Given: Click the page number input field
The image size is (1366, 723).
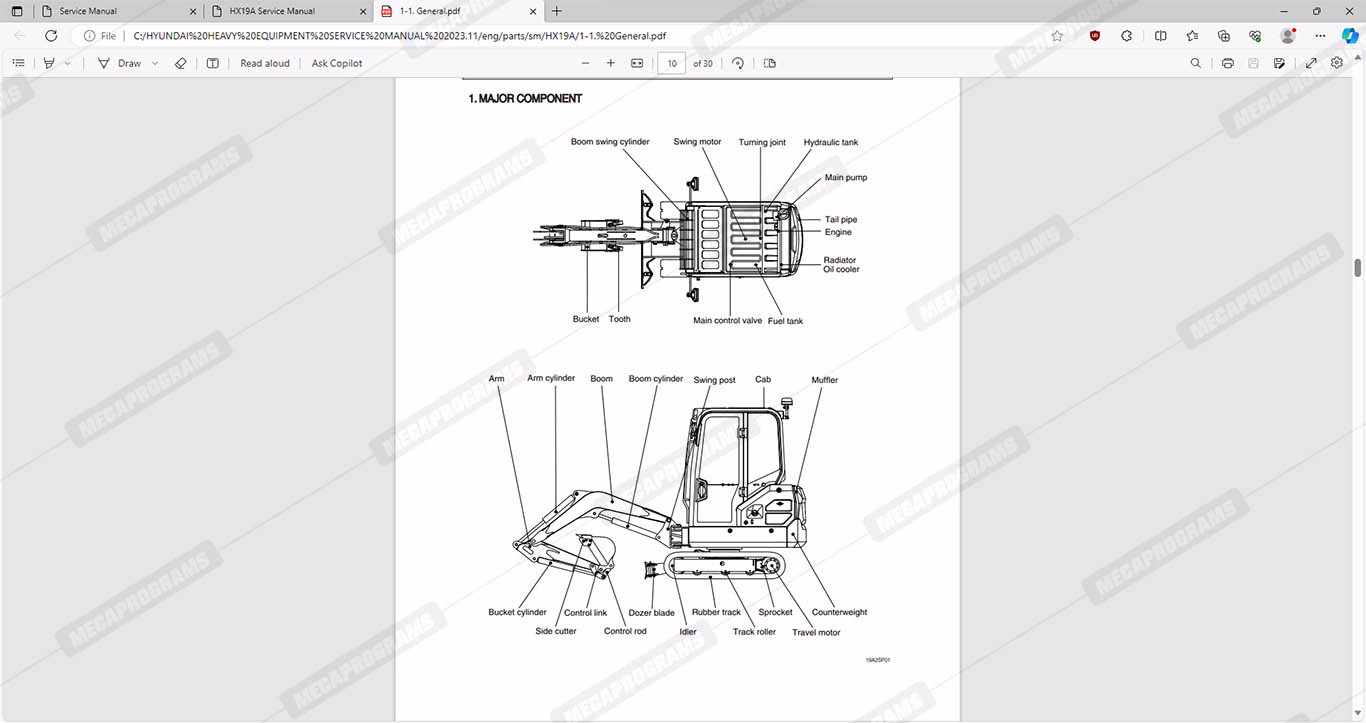Looking at the screenshot, I should pyautogui.click(x=672, y=63).
